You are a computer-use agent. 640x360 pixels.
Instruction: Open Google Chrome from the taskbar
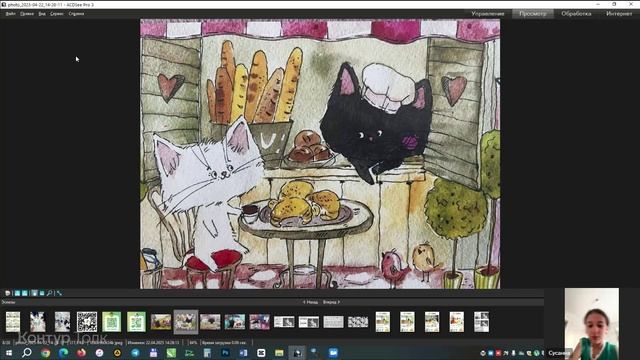point(45,353)
